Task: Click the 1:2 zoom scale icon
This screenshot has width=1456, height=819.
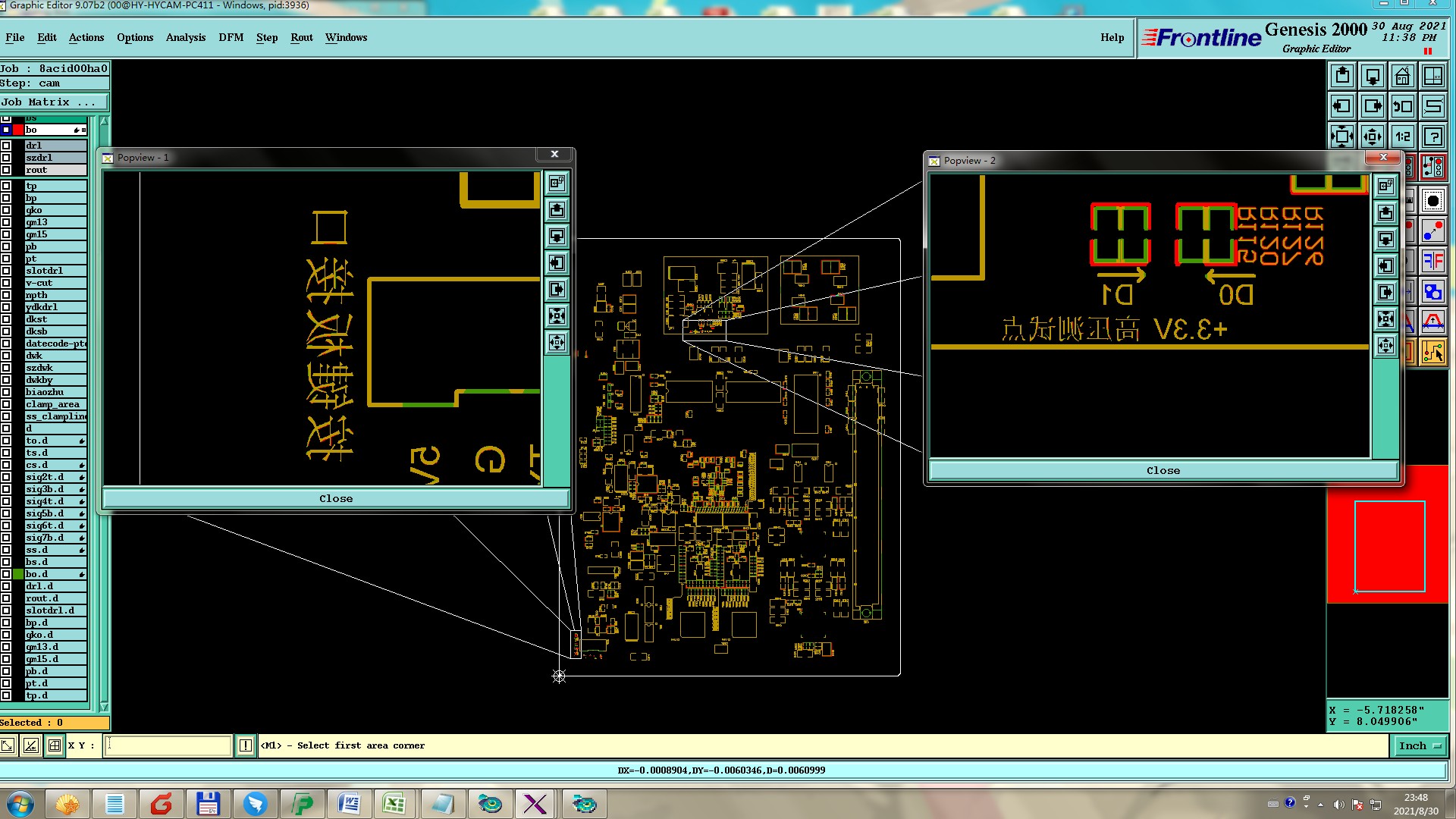Action: pos(1402,136)
